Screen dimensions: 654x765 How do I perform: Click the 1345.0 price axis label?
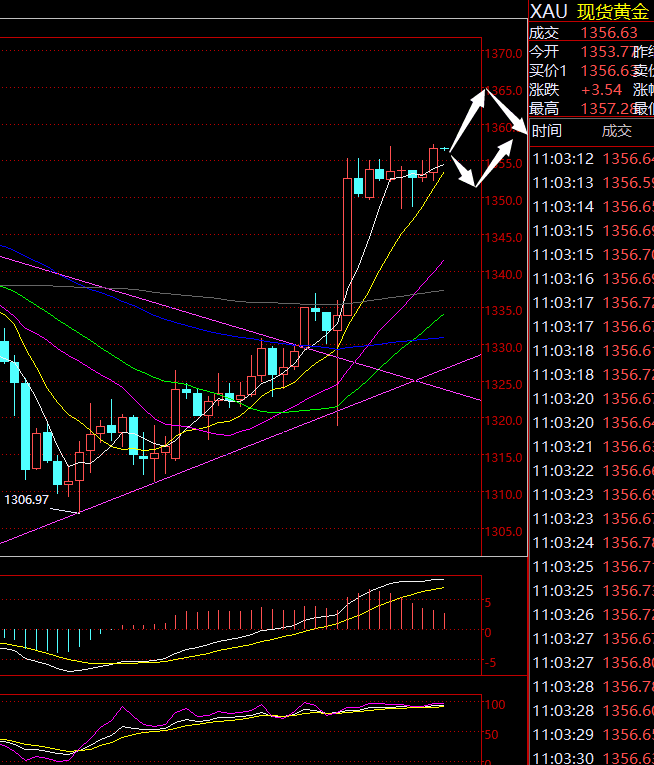click(x=503, y=238)
